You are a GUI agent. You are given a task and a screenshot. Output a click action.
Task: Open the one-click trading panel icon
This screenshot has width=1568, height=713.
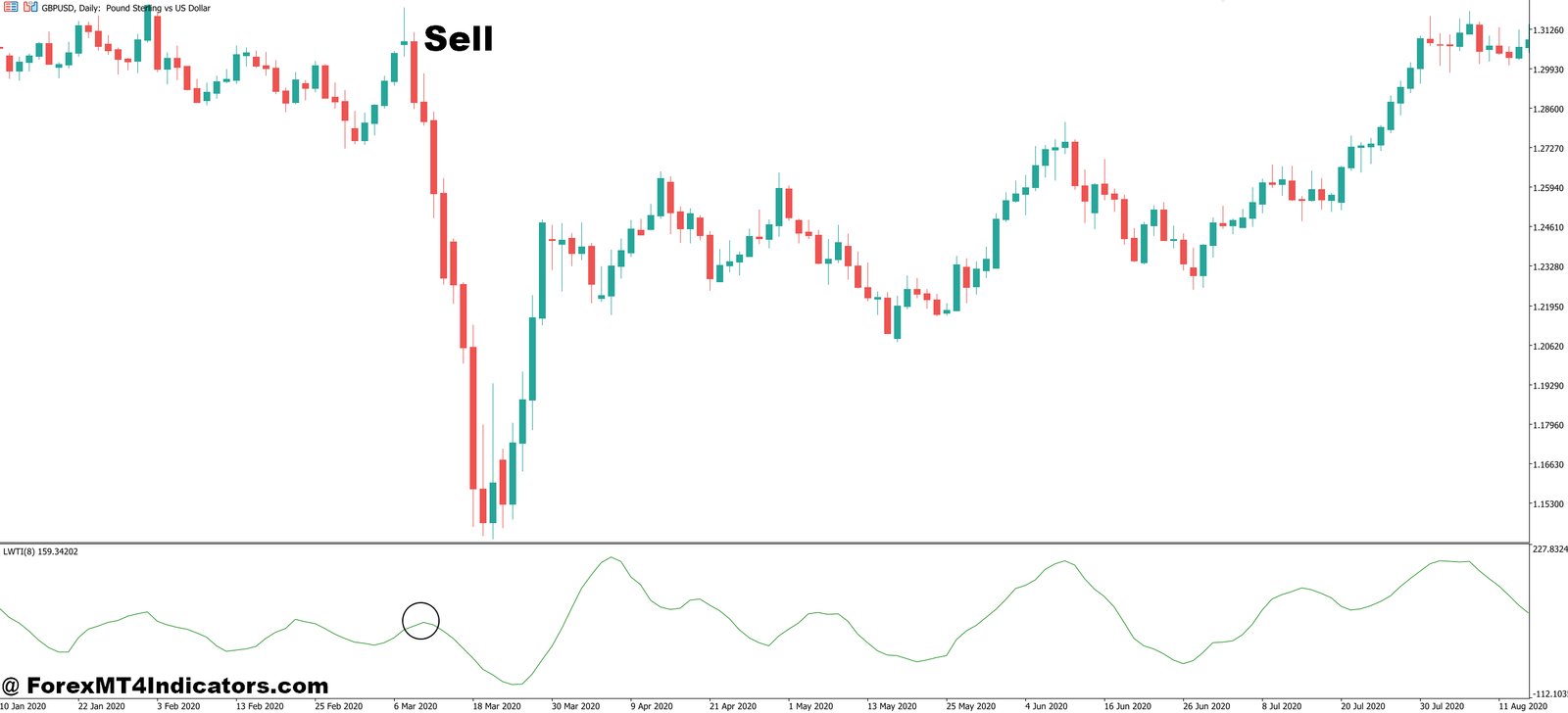point(12,7)
